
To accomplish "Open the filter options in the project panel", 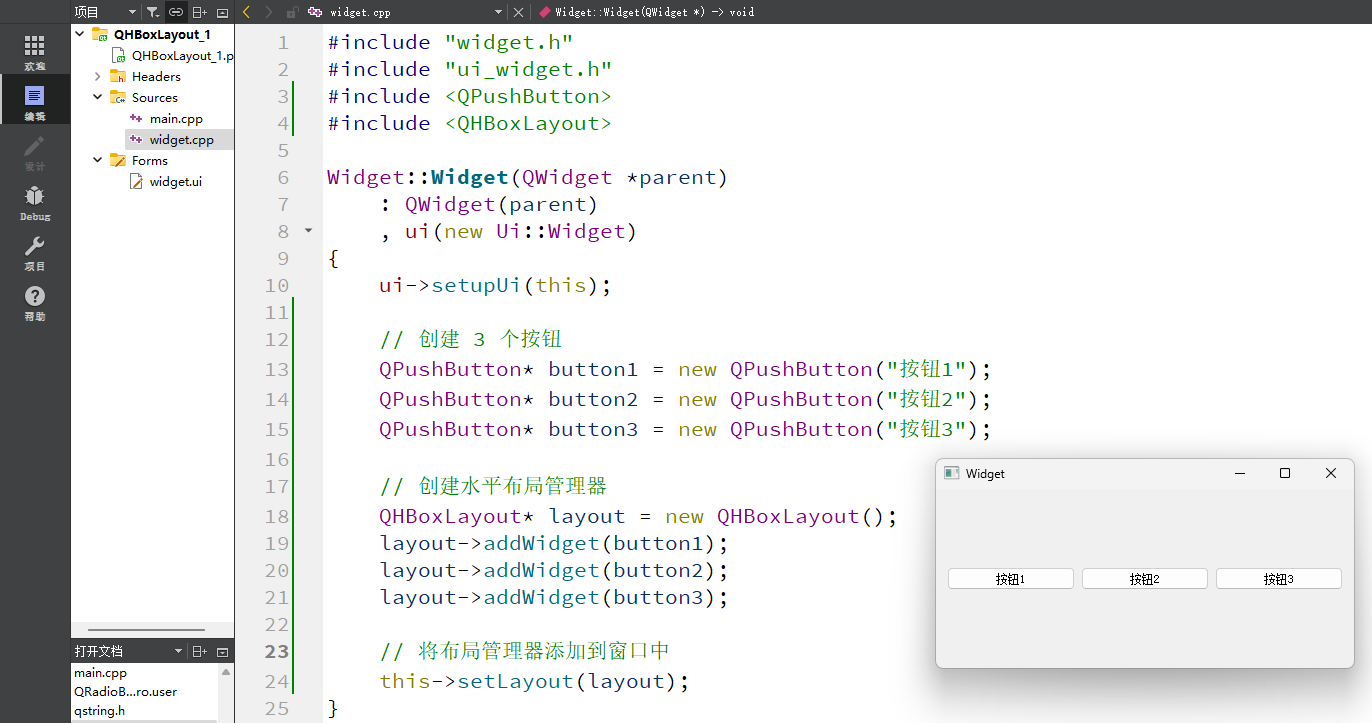I will [152, 11].
